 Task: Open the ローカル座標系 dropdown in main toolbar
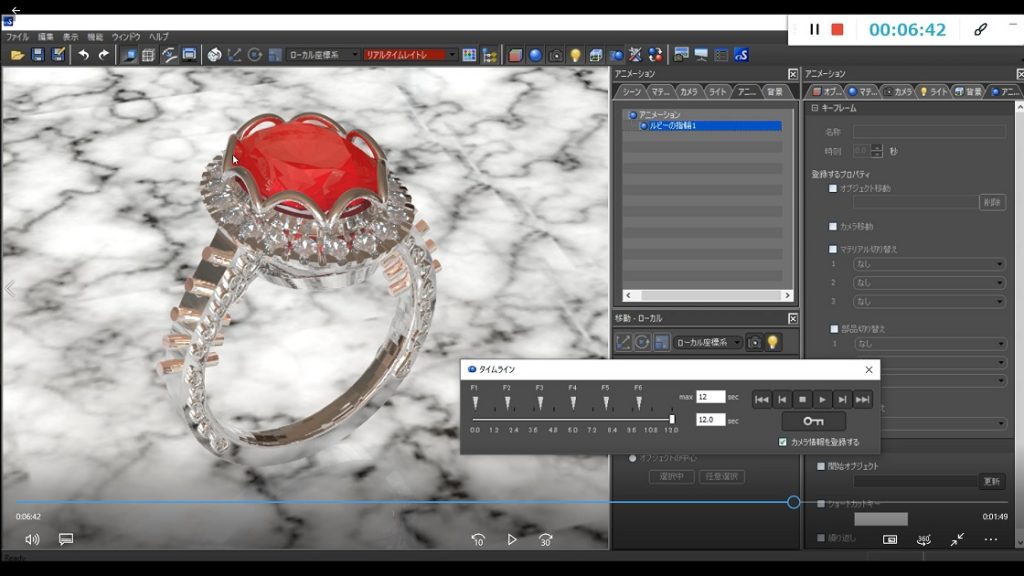[x=323, y=55]
